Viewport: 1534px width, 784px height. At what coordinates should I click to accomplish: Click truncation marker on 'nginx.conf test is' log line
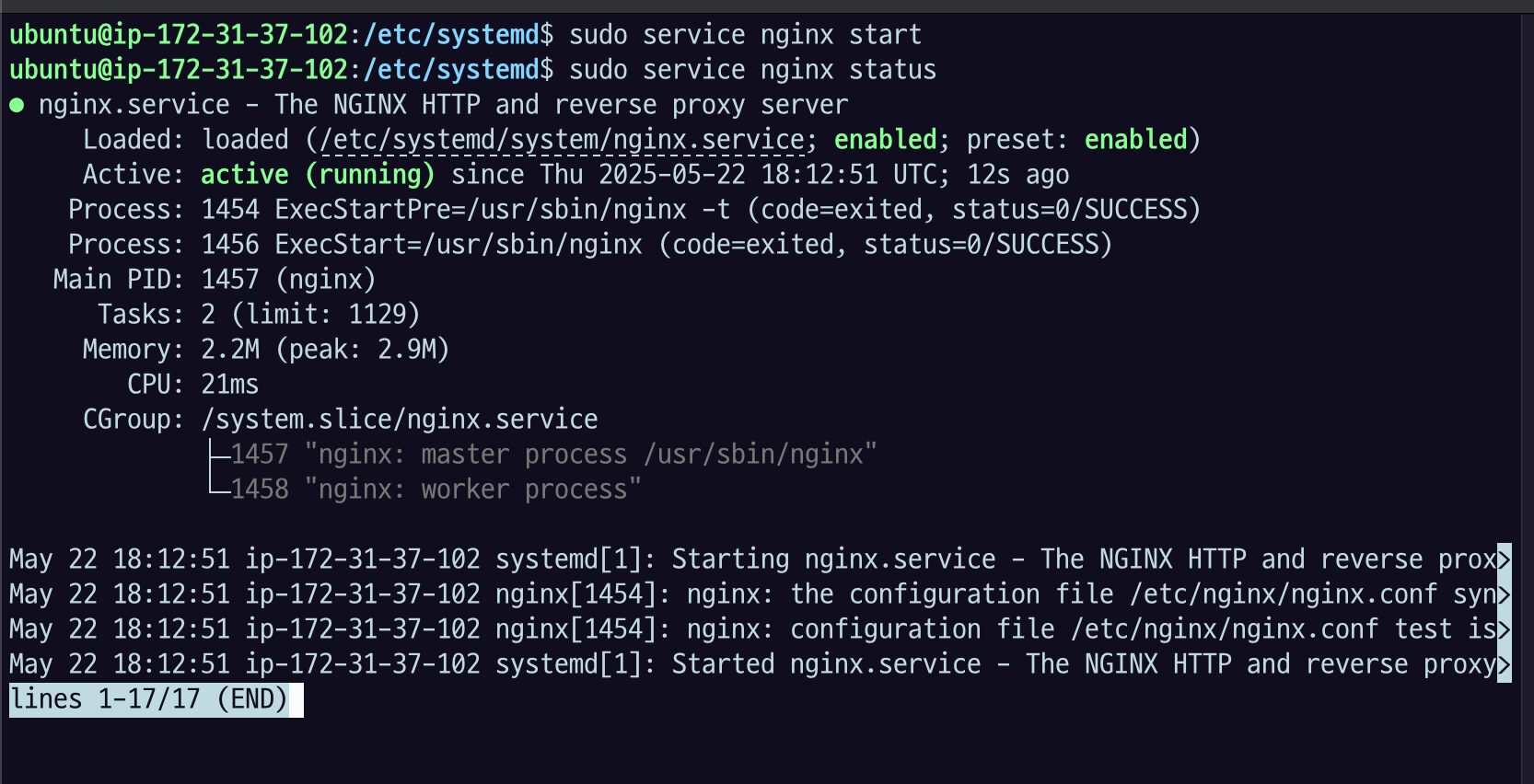click(x=1505, y=629)
